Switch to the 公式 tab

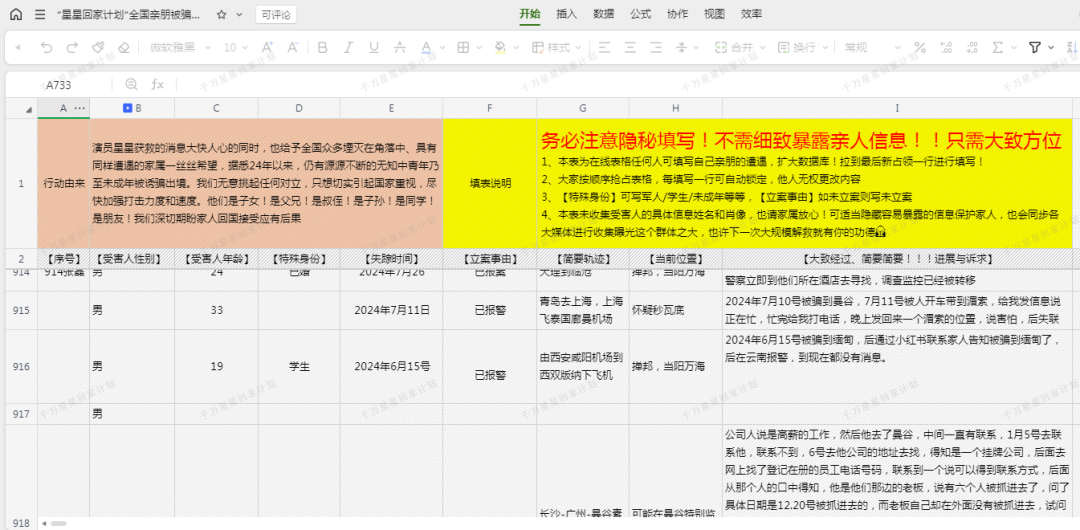(x=641, y=14)
